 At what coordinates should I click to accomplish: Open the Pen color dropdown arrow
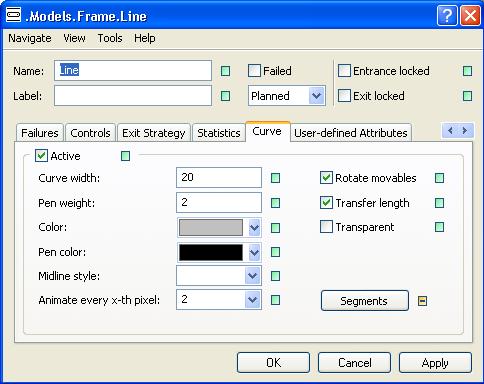254,253
